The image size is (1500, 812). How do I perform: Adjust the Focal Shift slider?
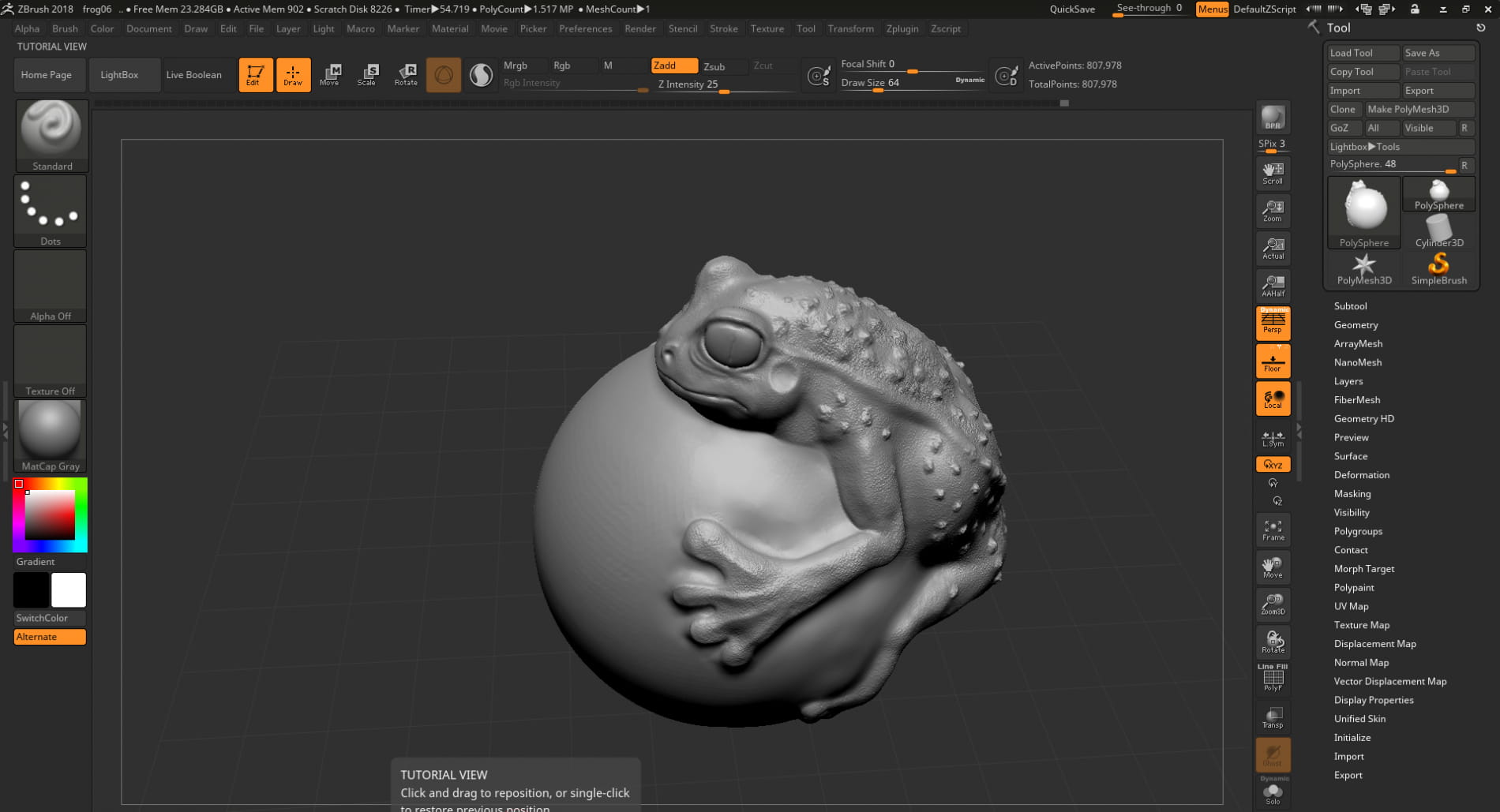(913, 65)
